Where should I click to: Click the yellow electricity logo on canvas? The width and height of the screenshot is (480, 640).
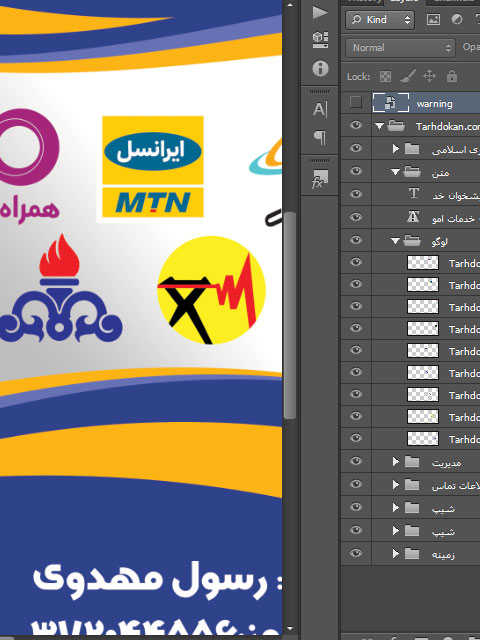pyautogui.click(x=211, y=290)
